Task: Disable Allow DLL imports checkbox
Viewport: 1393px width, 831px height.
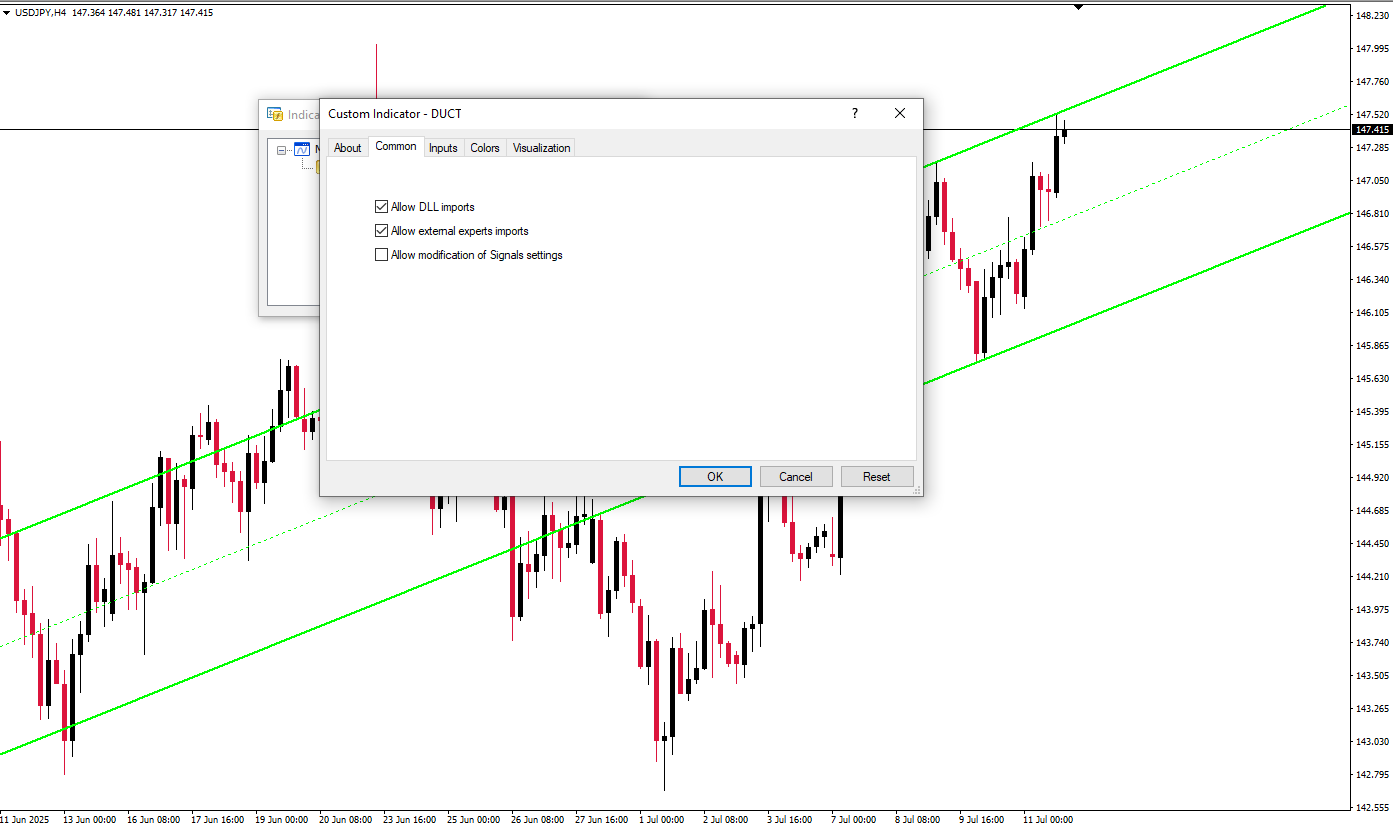Action: click(x=381, y=207)
